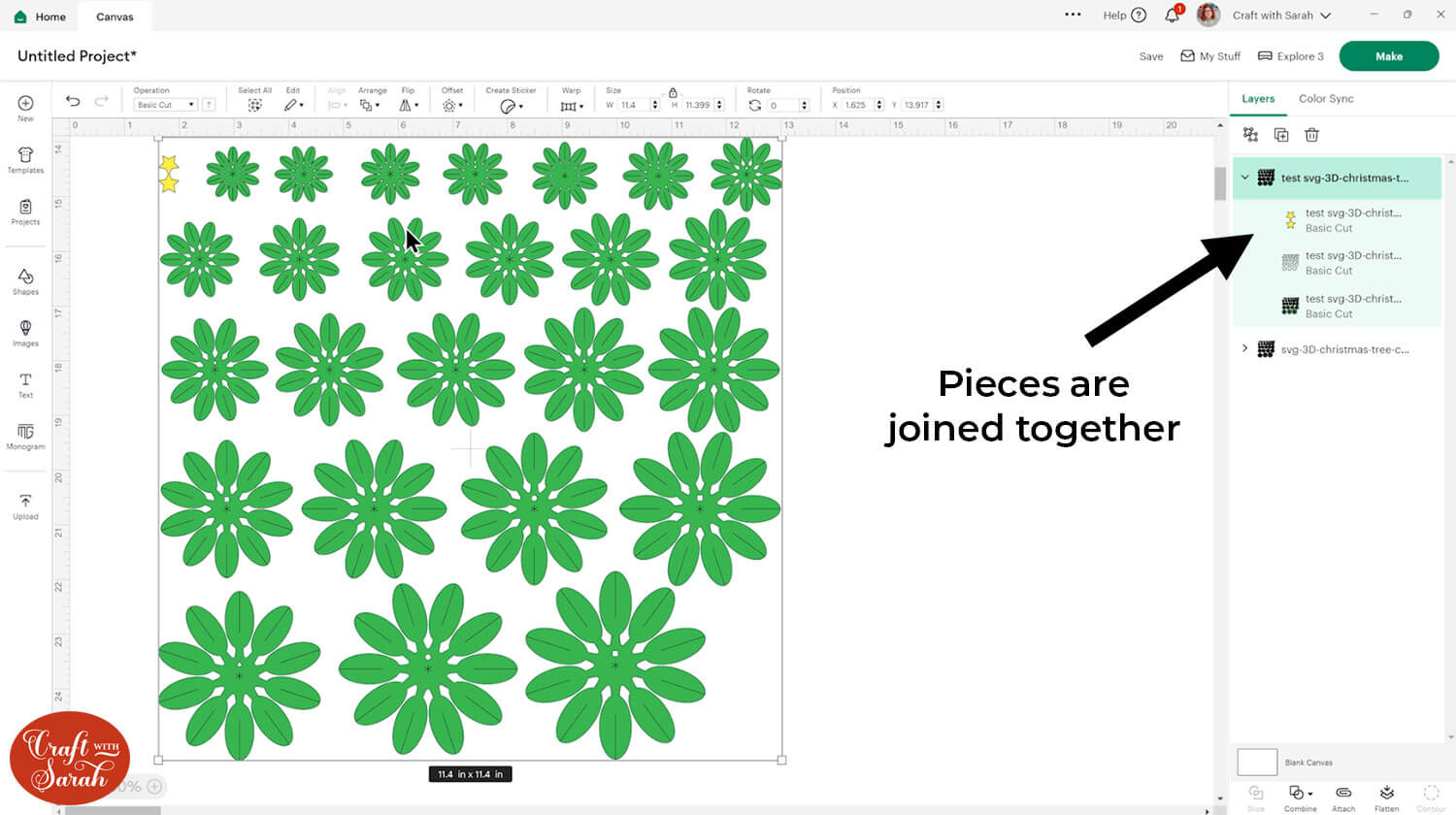Select the Text tool
Image resolution: width=1456 pixels, height=815 pixels.
(25, 384)
